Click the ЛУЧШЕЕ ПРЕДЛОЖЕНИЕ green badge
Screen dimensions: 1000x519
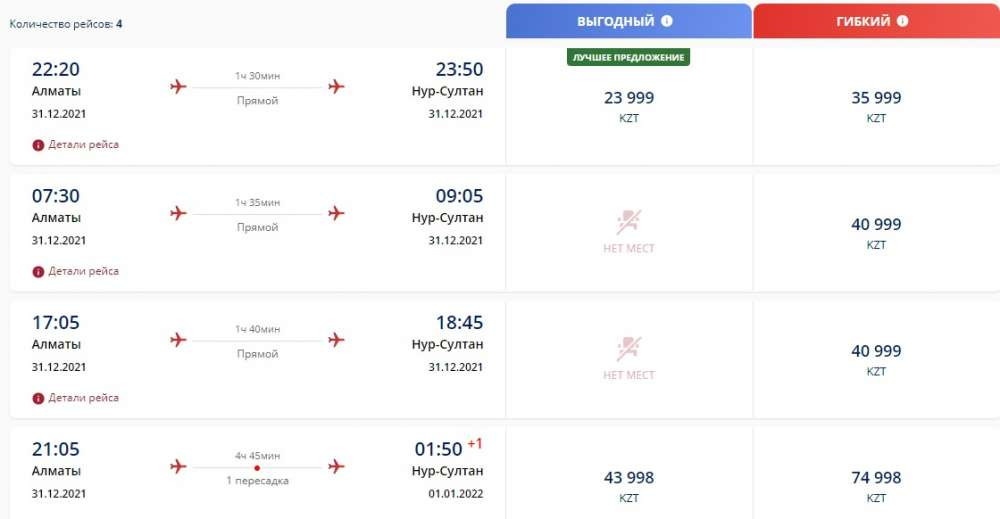click(628, 57)
